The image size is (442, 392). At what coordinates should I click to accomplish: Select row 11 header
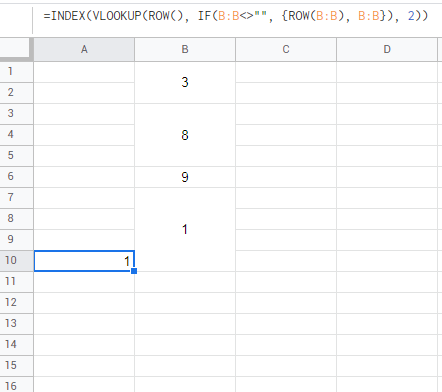pyautogui.click(x=16, y=281)
